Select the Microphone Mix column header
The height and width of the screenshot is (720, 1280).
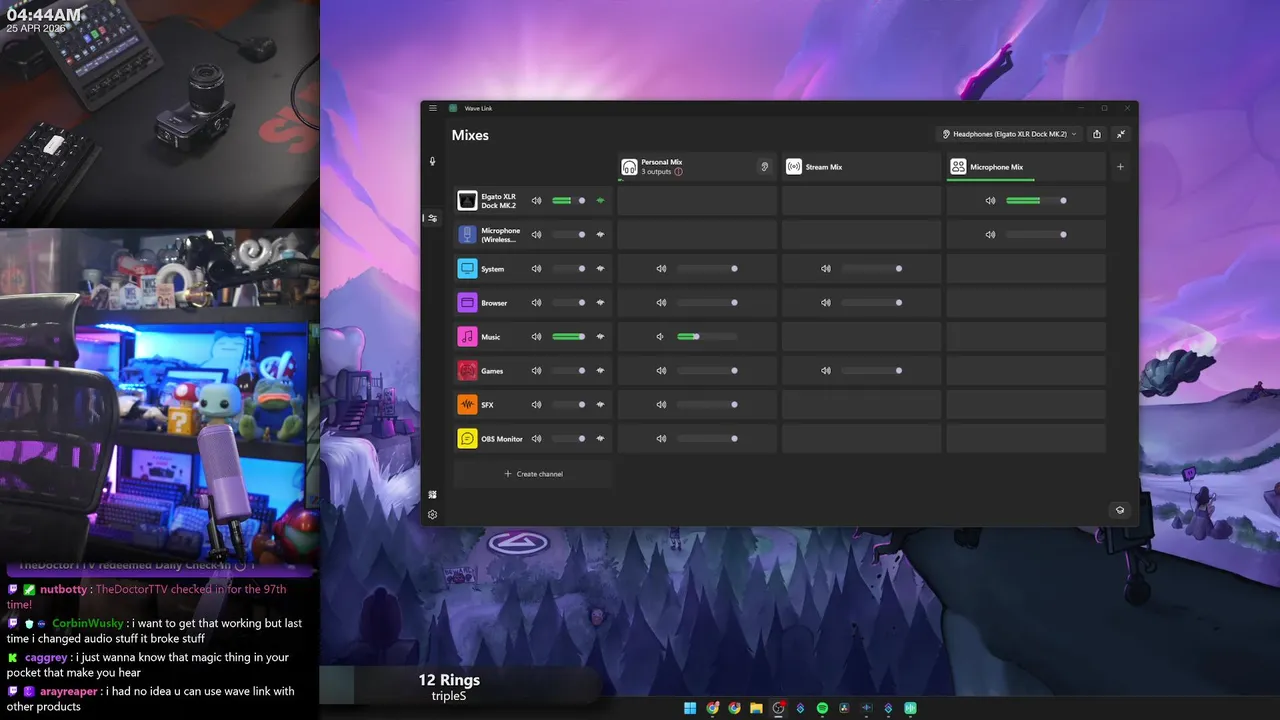point(1026,167)
